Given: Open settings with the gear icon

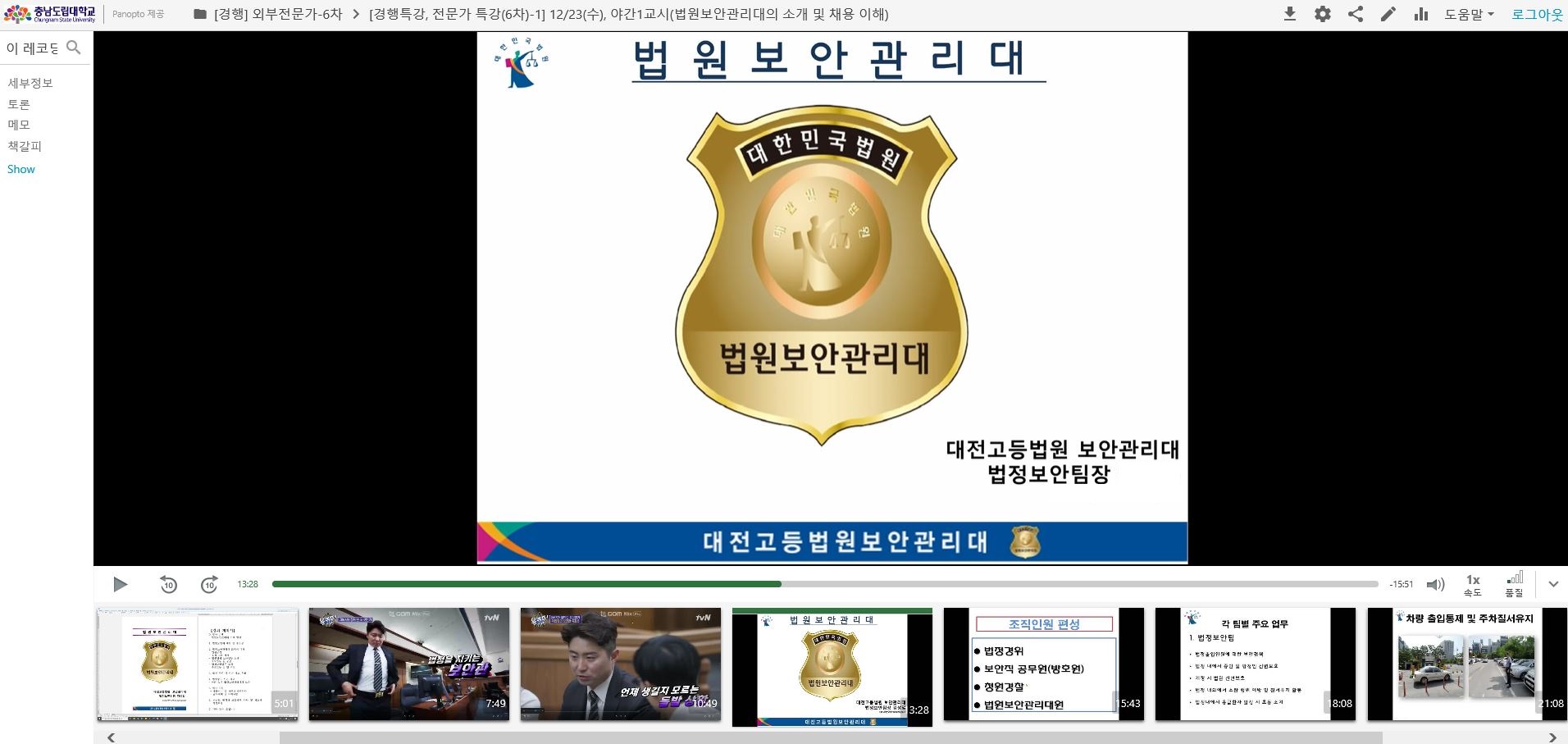Looking at the screenshot, I should tap(1323, 14).
